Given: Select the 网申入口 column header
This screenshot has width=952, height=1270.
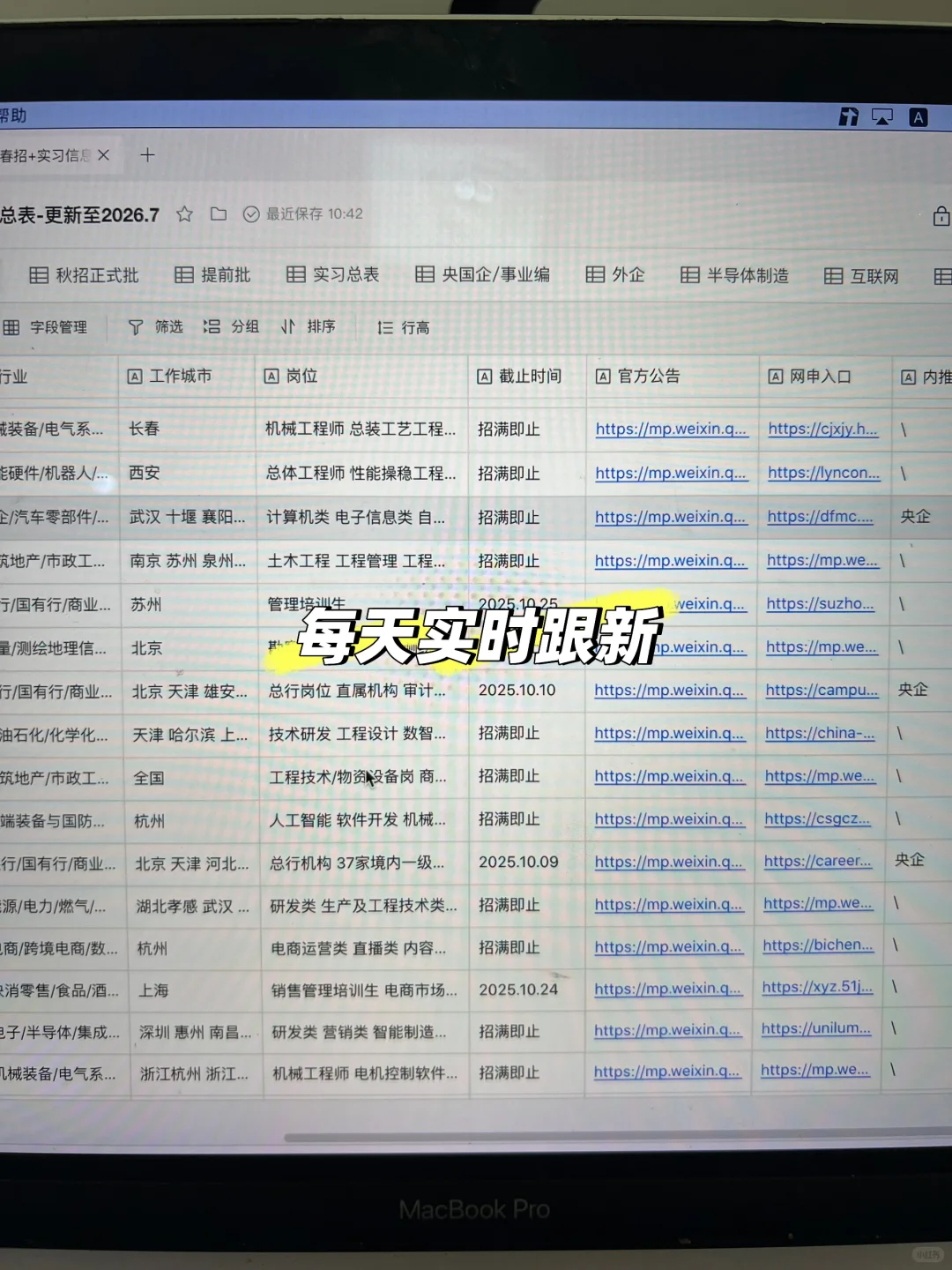Looking at the screenshot, I should tap(824, 377).
